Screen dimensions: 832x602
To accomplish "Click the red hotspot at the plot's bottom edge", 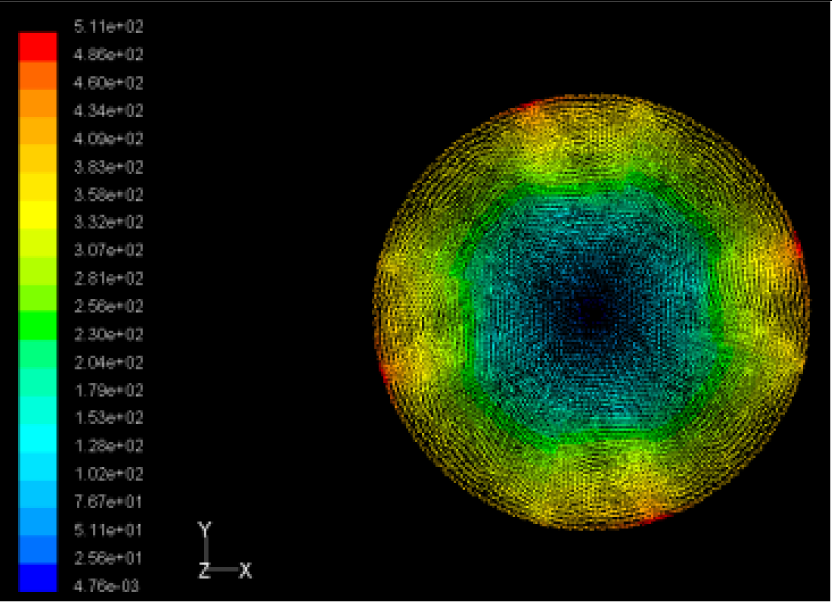I will 650,516.
